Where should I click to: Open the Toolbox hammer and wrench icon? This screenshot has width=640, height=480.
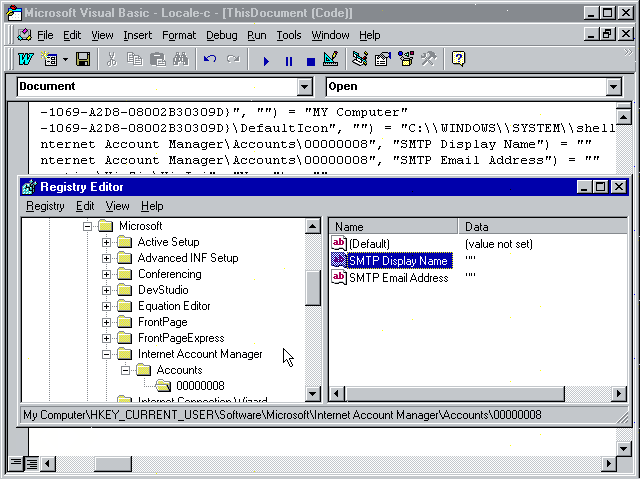pyautogui.click(x=429, y=60)
